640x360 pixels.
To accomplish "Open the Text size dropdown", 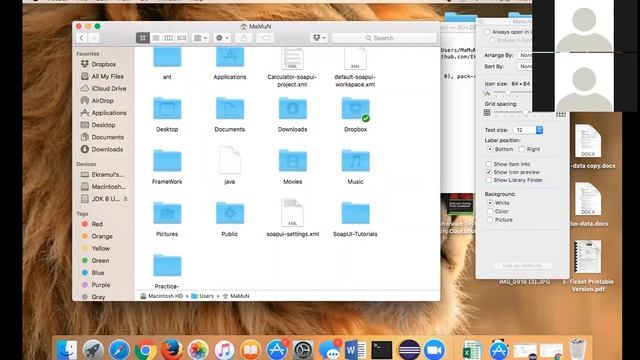I will pyautogui.click(x=528, y=130).
